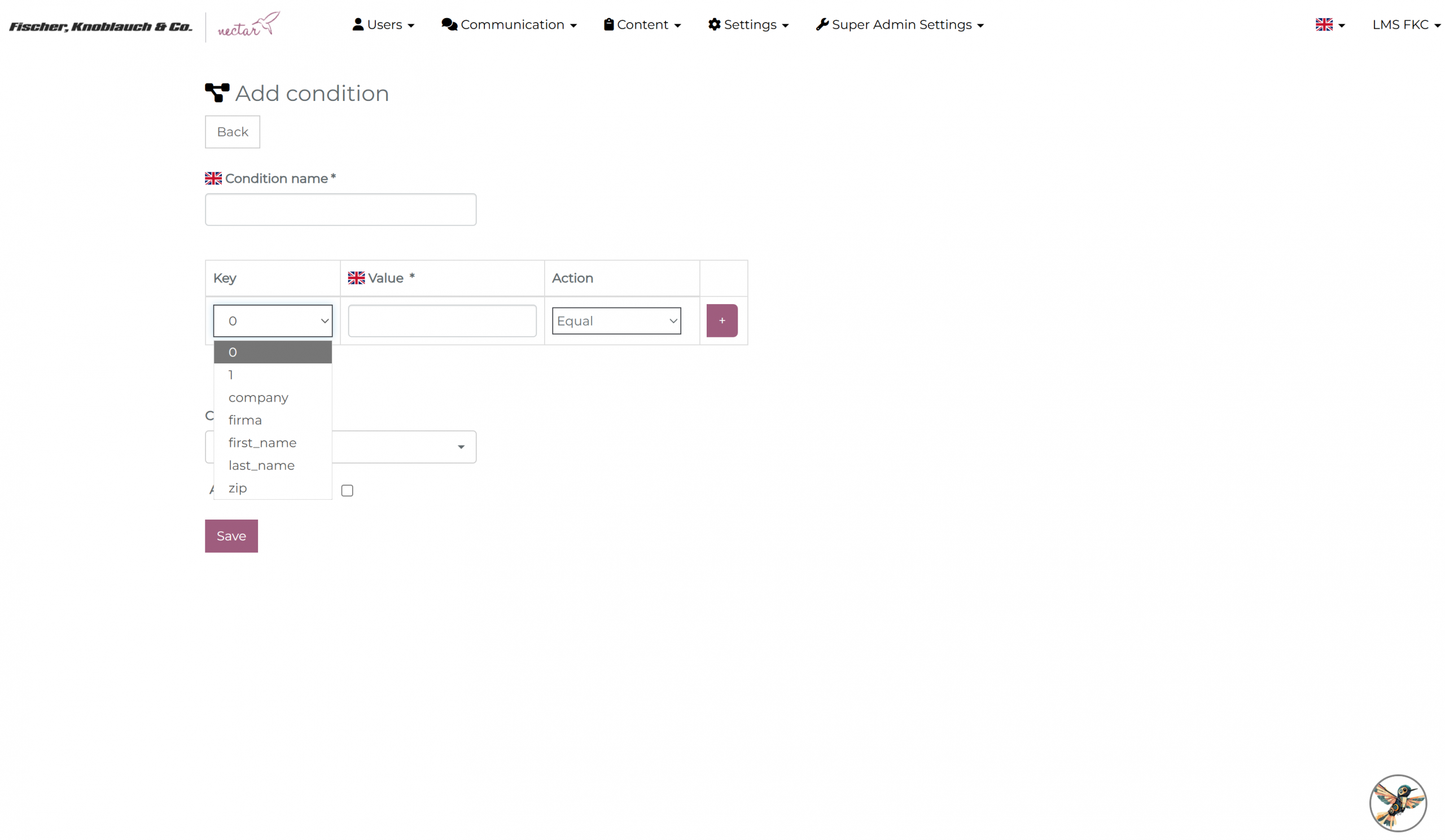
Task: Focus the Condition name text field
Action: coord(340,210)
